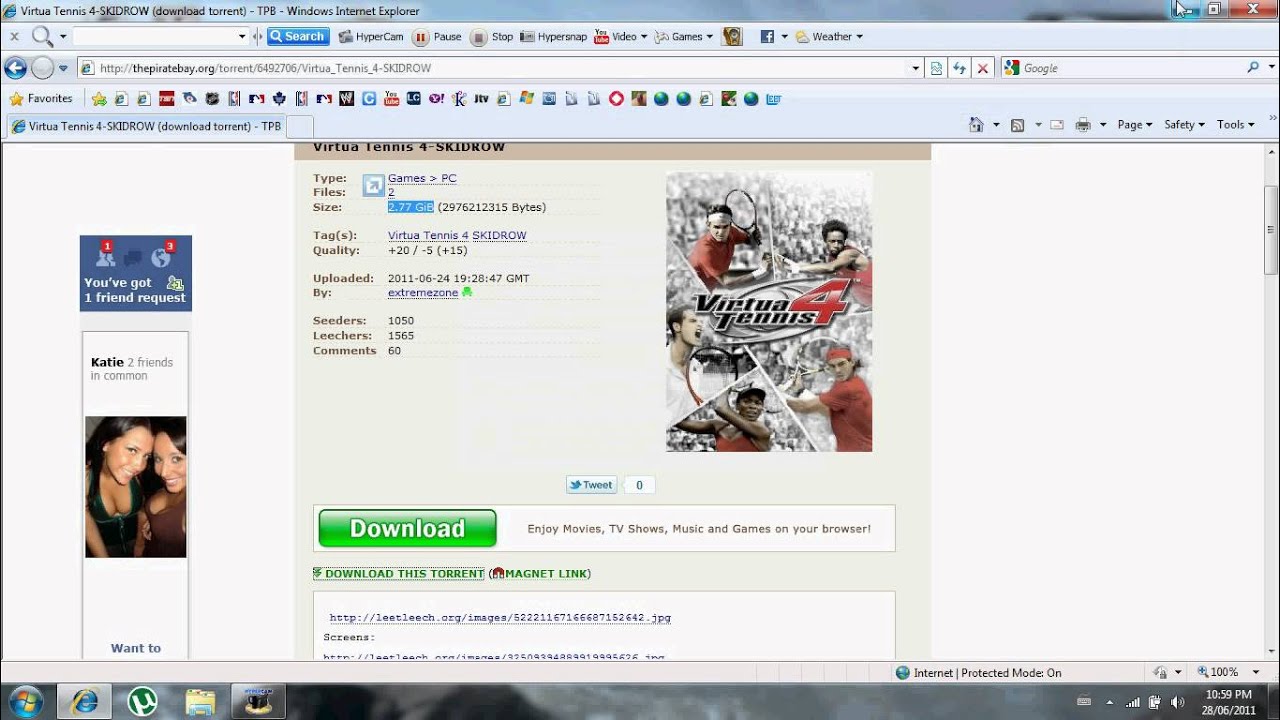Click the Print icon in command bar
The height and width of the screenshot is (720, 1280).
point(1083,125)
